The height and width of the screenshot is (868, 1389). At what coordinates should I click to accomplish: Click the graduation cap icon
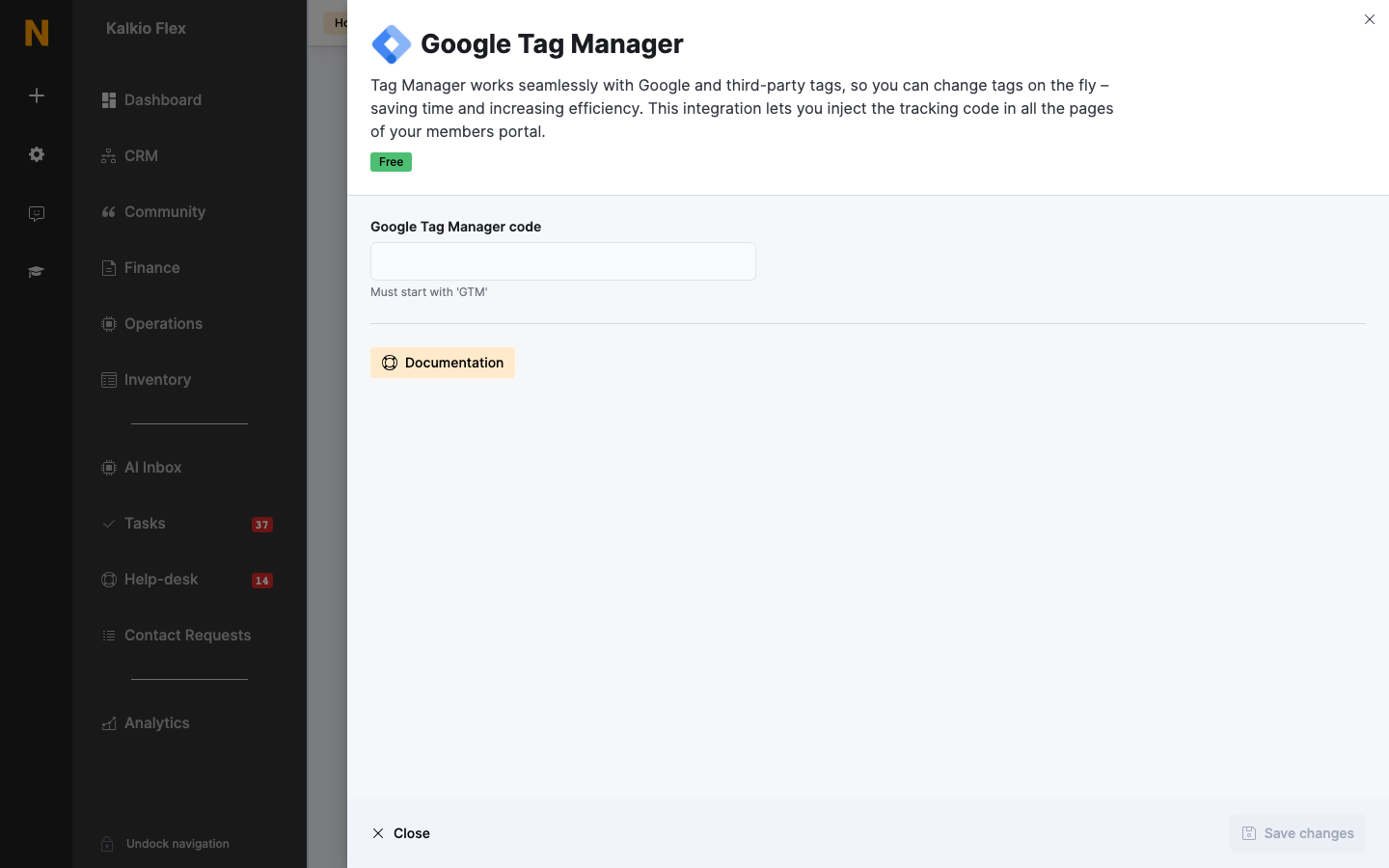click(37, 272)
